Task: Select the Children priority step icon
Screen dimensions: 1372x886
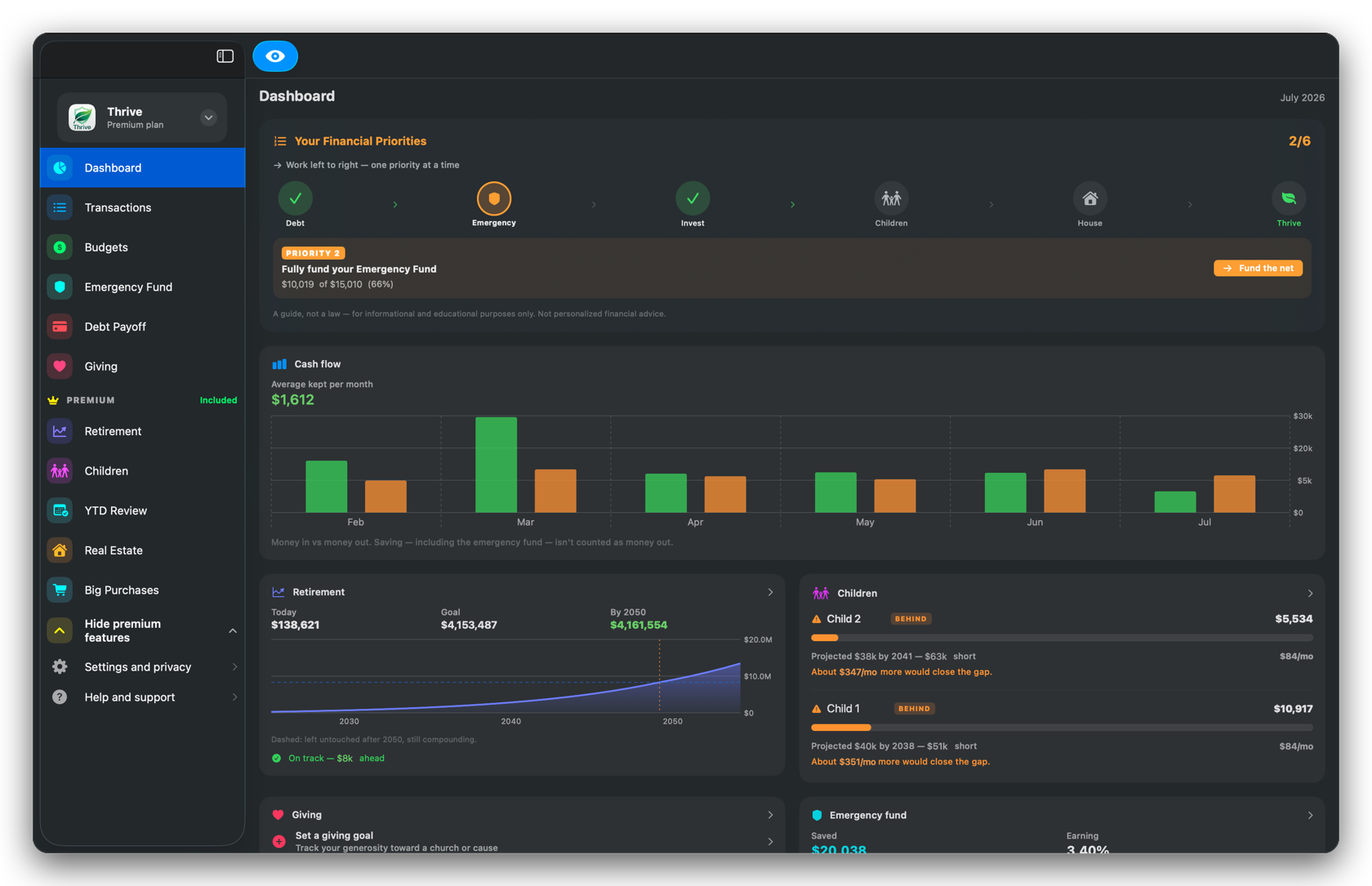Action: (x=891, y=198)
